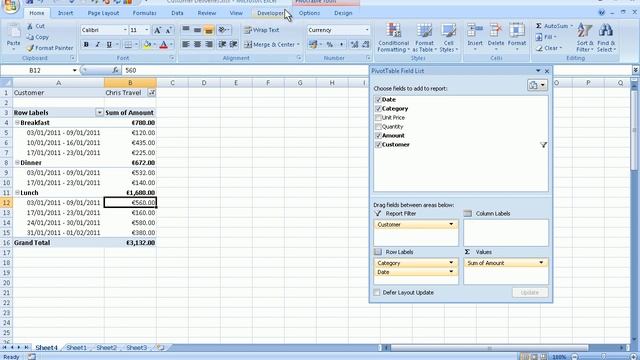640x360 pixels.
Task: Open Conditional Formatting
Action: pos(393,38)
